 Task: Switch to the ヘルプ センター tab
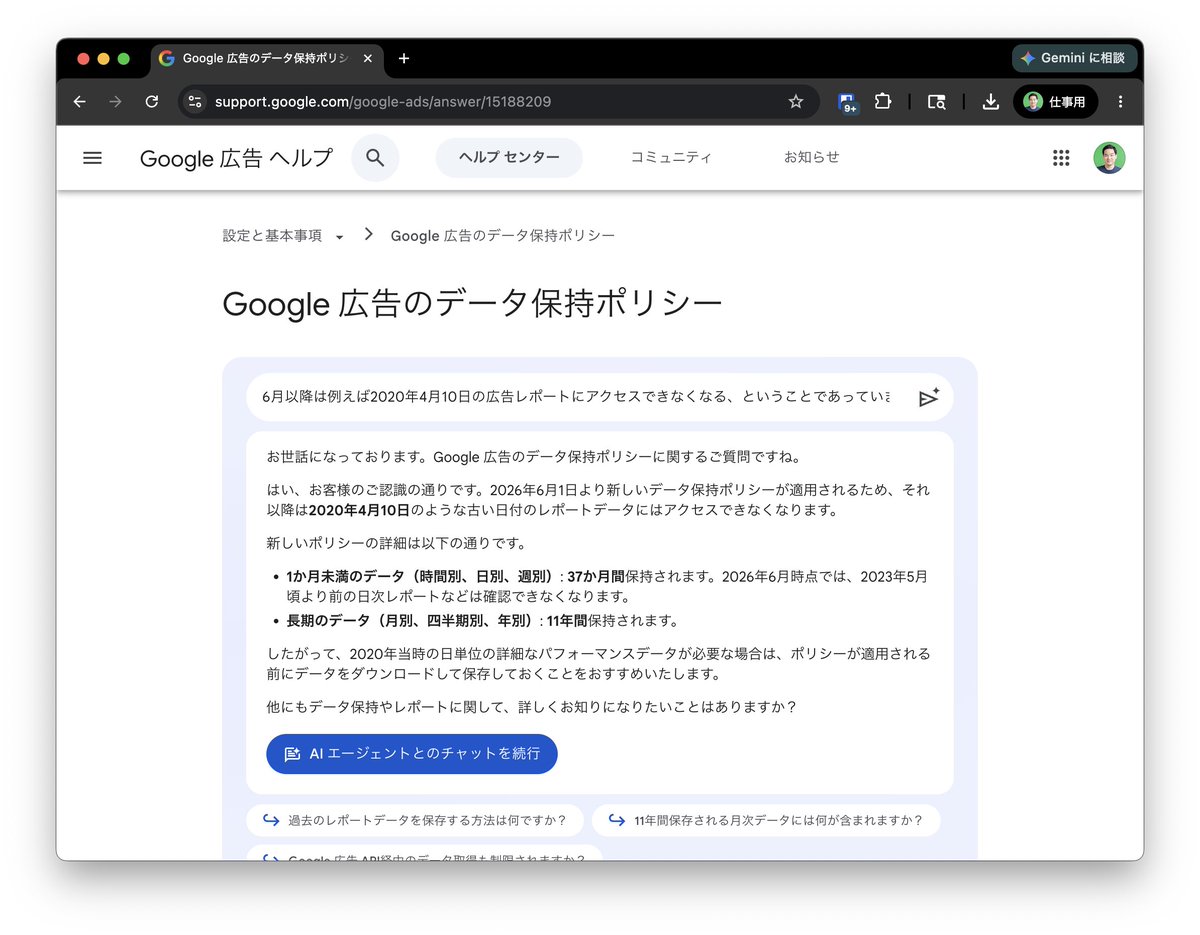pos(509,157)
